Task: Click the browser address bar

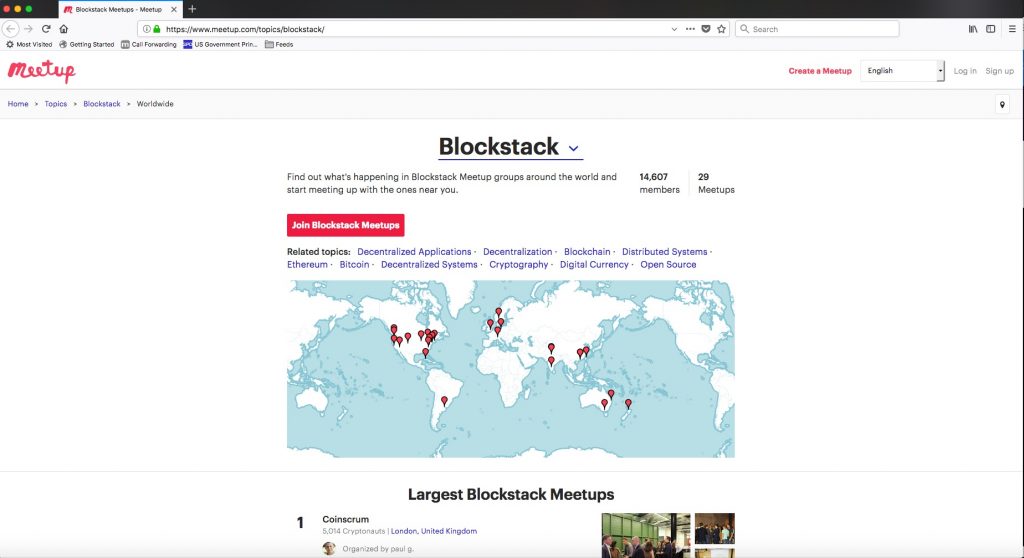Action: [418, 29]
